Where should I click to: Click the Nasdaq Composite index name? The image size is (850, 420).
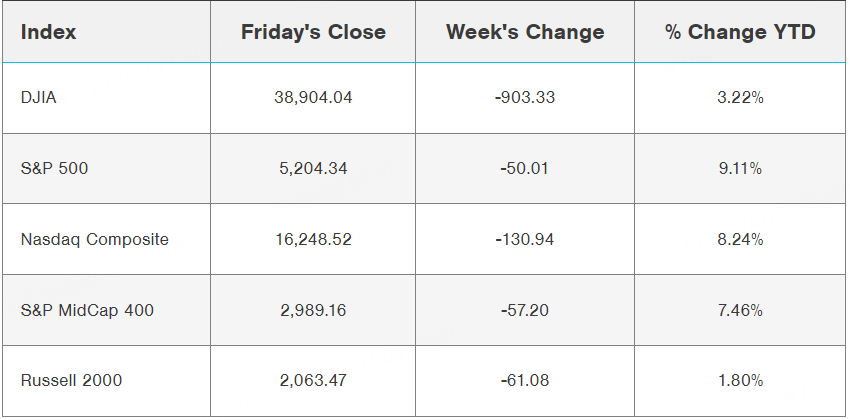click(94, 239)
